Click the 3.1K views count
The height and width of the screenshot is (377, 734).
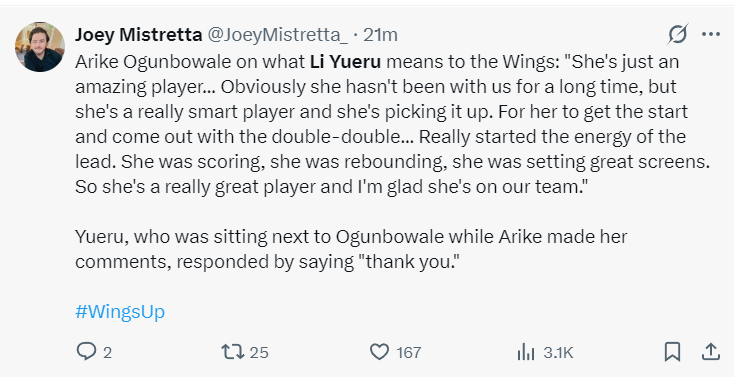pos(558,353)
